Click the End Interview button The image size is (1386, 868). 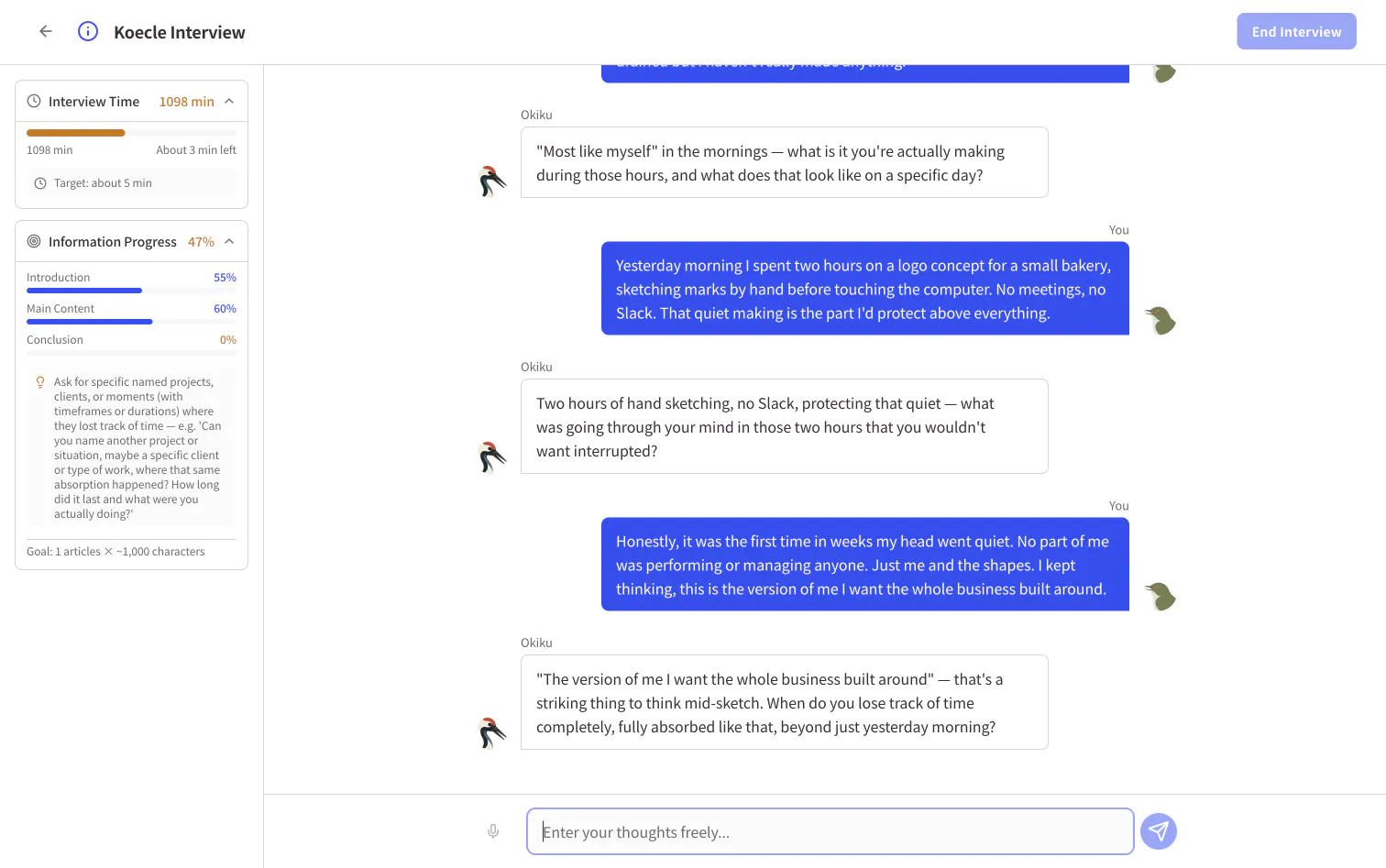(1296, 31)
